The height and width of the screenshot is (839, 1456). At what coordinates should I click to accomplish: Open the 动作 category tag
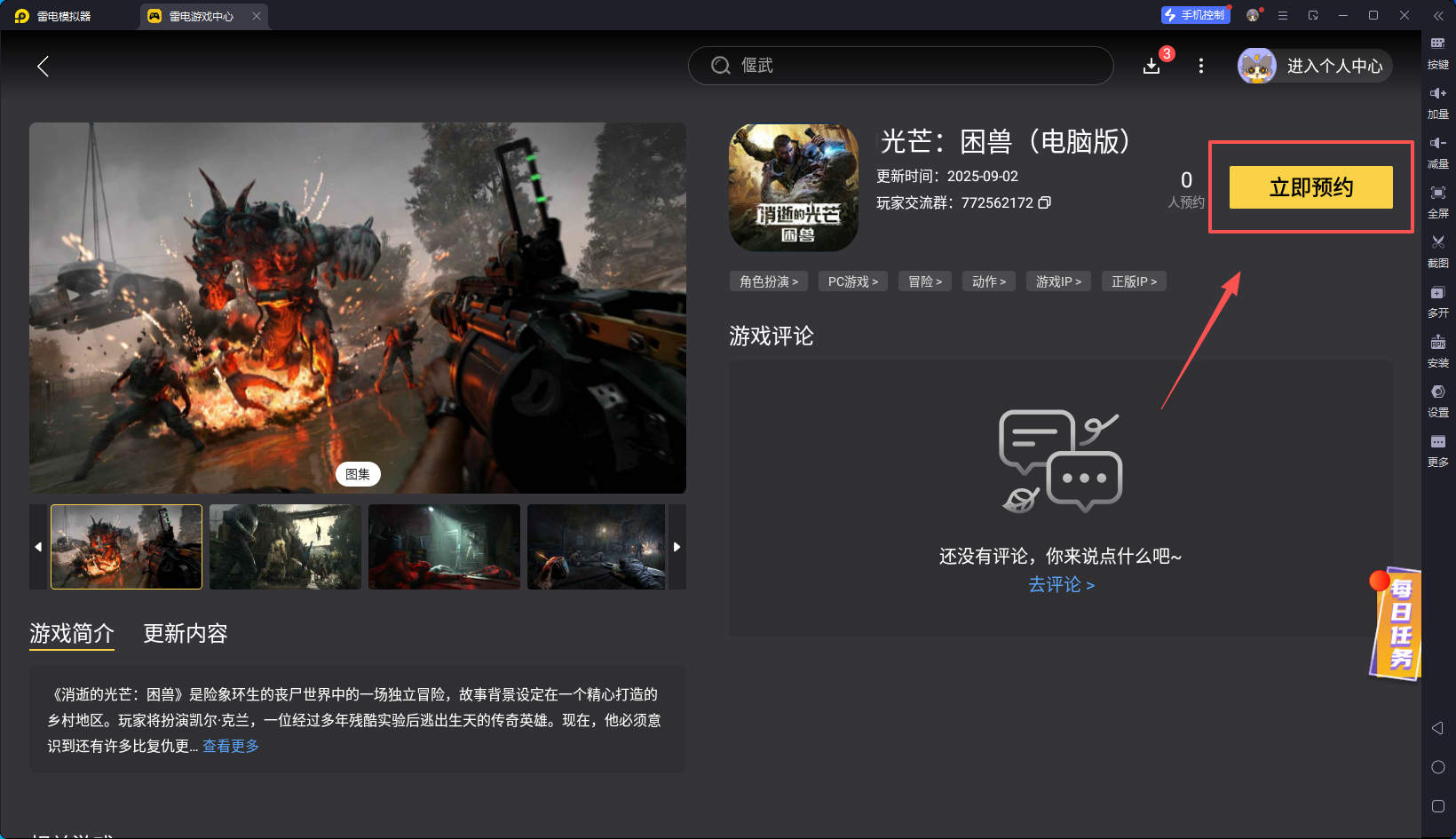[989, 281]
